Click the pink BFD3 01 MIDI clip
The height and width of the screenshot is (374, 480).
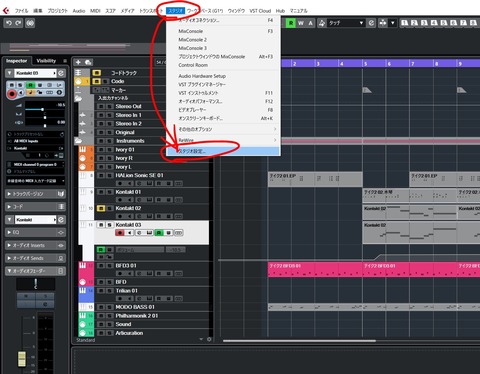pyautogui.click(x=315, y=269)
